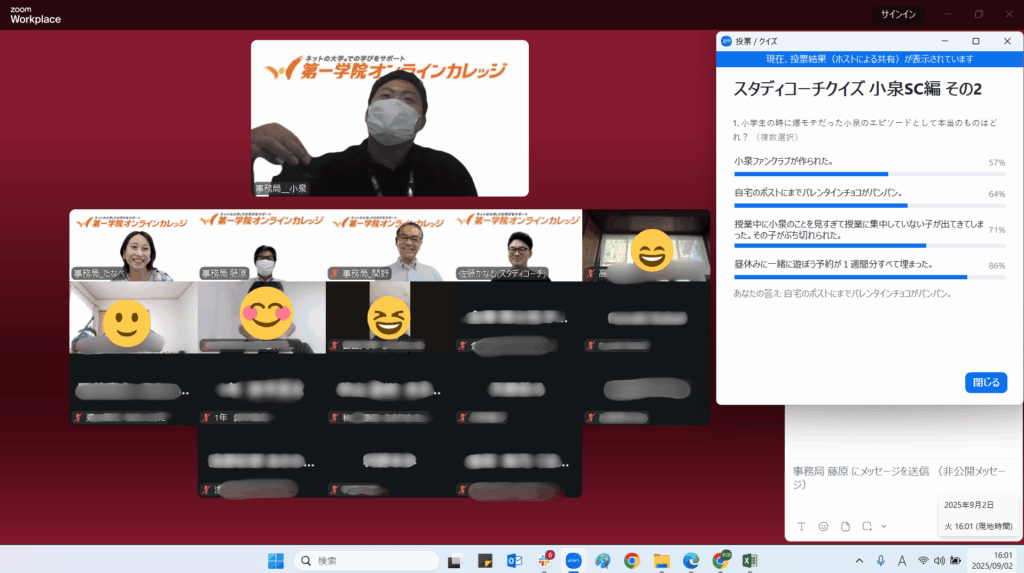Open the text formatting tool in chat
1024x573 pixels.
click(x=801, y=526)
